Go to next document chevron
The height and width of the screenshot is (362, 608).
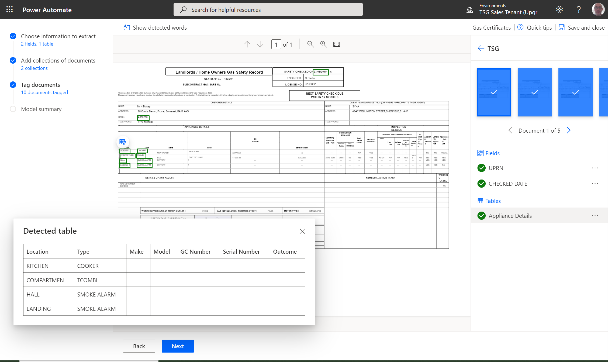point(568,130)
